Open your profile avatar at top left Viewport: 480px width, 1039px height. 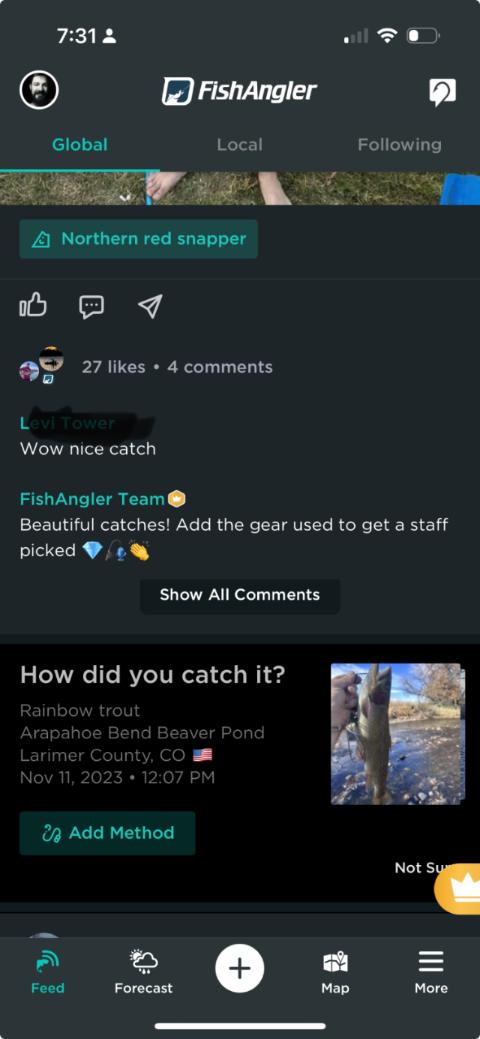(39, 90)
